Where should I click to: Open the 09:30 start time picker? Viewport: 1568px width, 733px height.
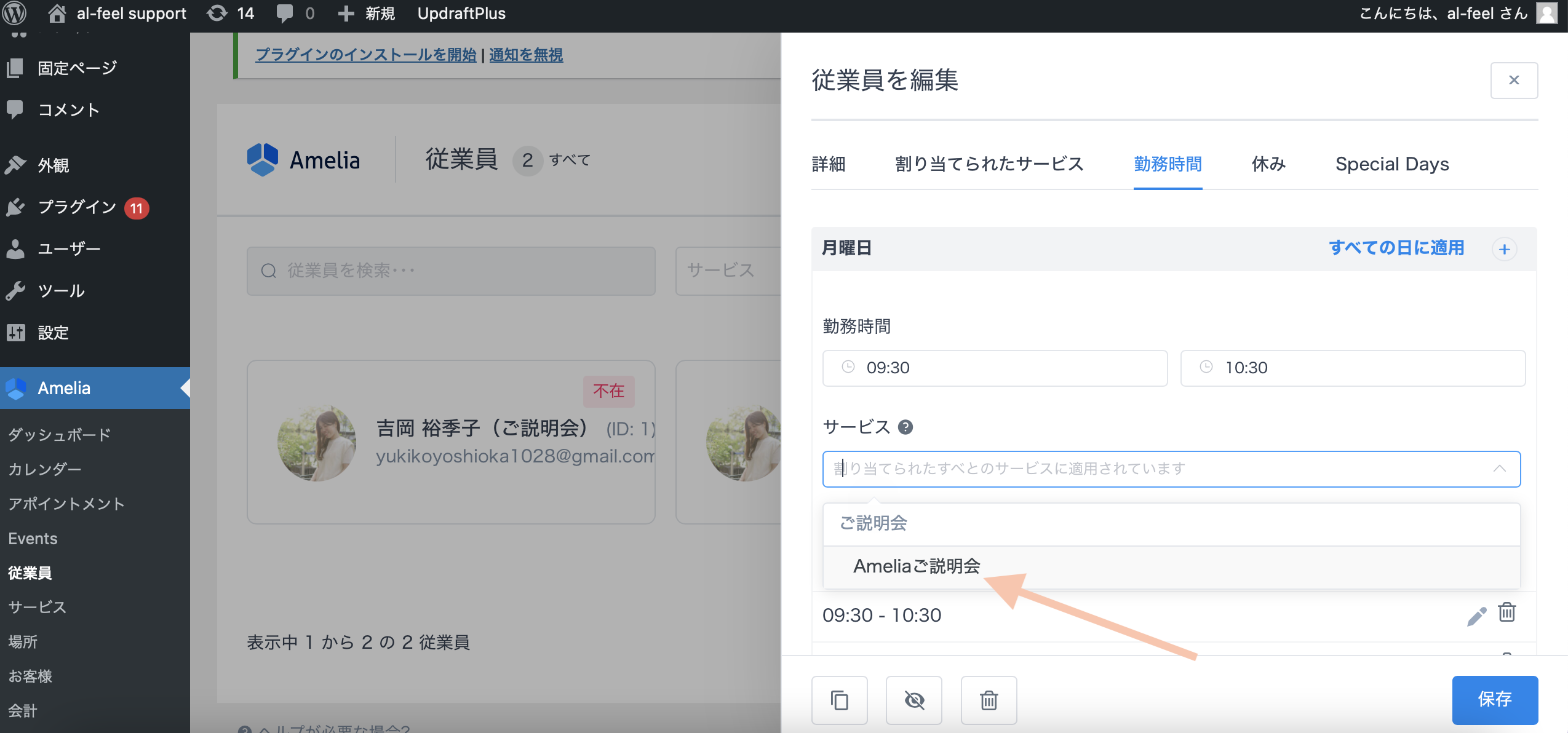[x=994, y=368]
